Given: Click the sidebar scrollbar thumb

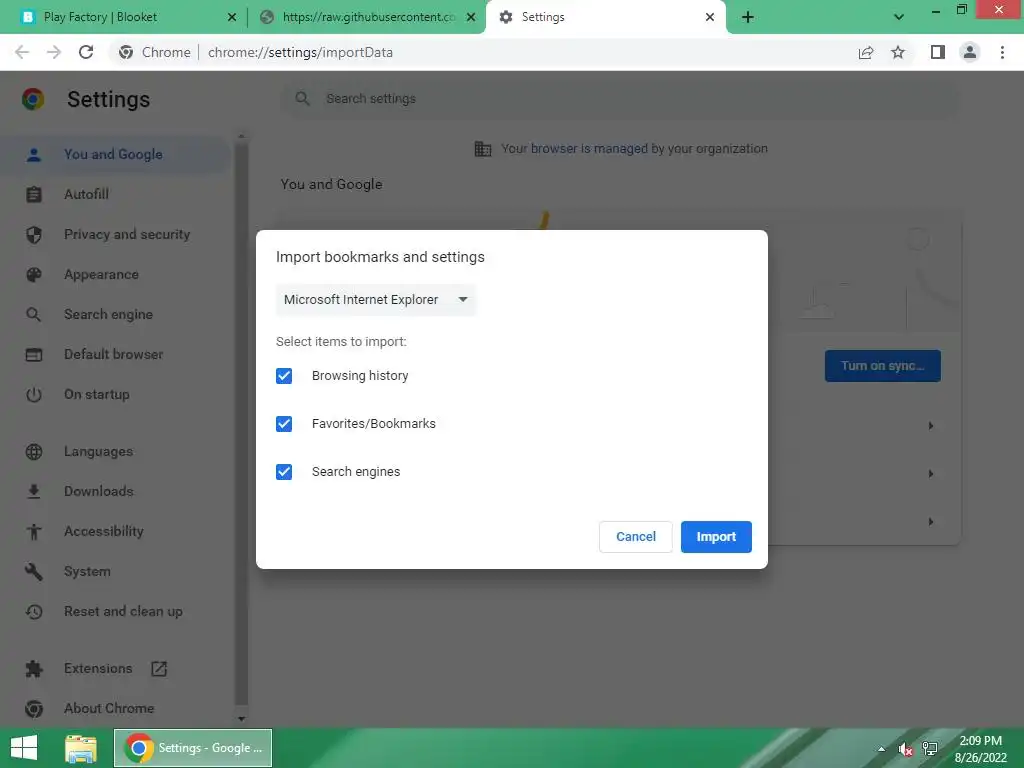Looking at the screenshot, I should [241, 424].
